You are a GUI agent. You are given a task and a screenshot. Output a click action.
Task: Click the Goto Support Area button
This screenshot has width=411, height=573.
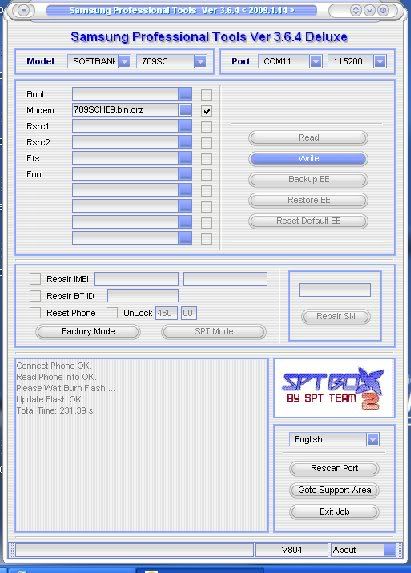click(334, 490)
